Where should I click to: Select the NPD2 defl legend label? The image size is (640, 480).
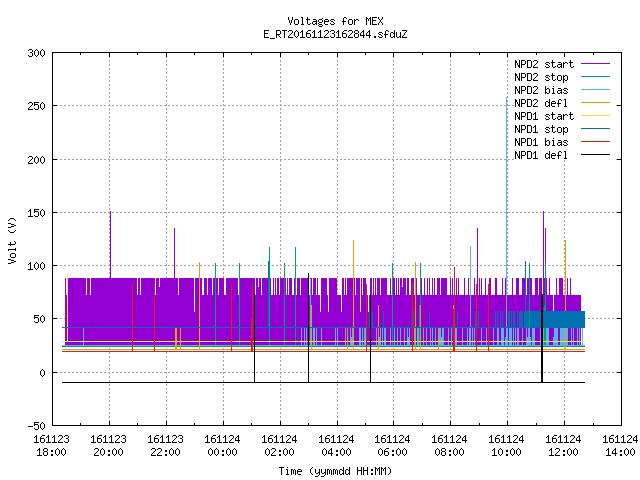[x=541, y=103]
